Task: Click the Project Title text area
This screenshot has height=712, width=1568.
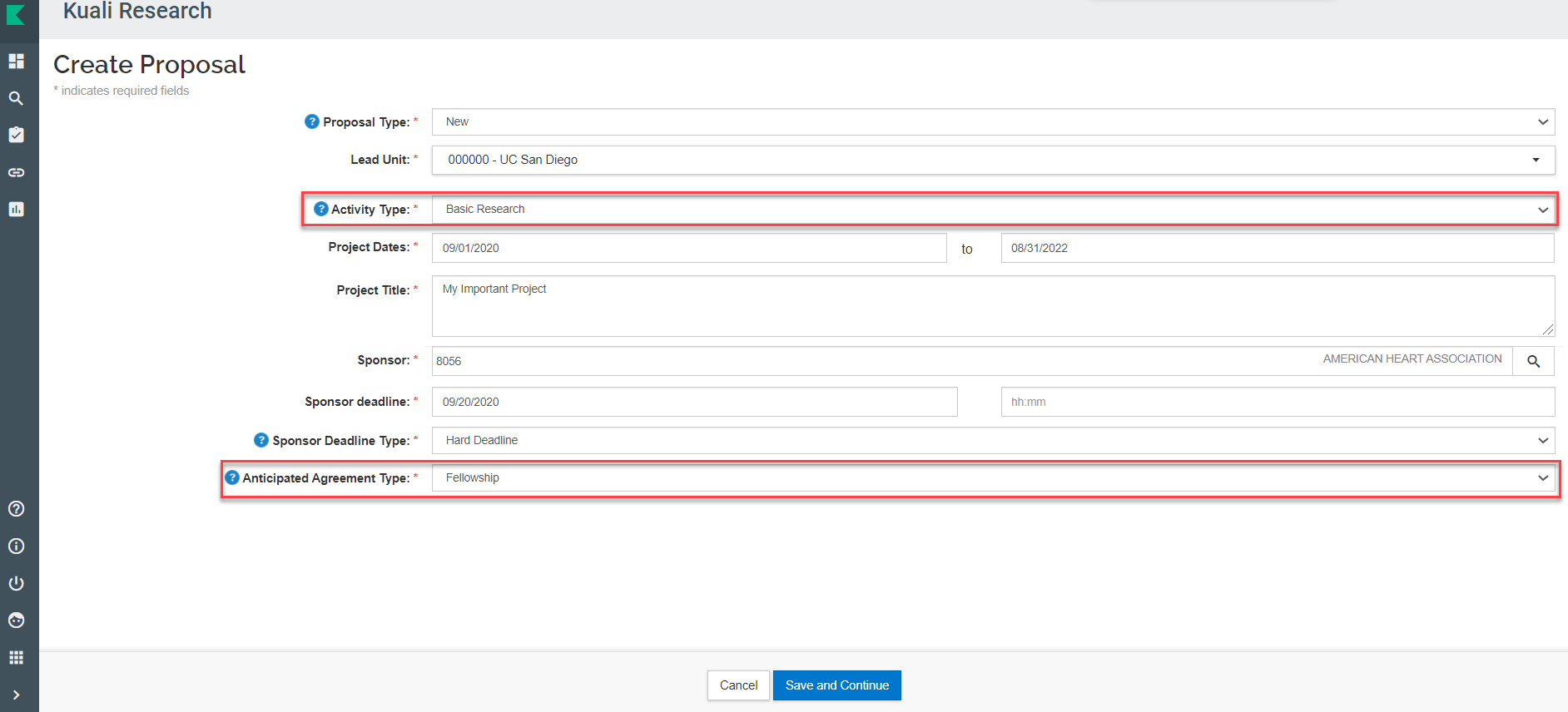Action: tap(993, 306)
